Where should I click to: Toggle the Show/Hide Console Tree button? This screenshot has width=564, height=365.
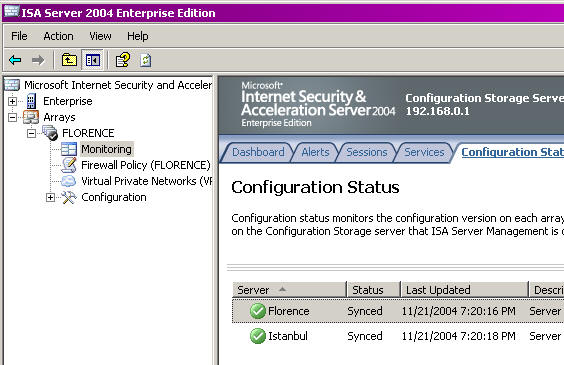coord(92,60)
